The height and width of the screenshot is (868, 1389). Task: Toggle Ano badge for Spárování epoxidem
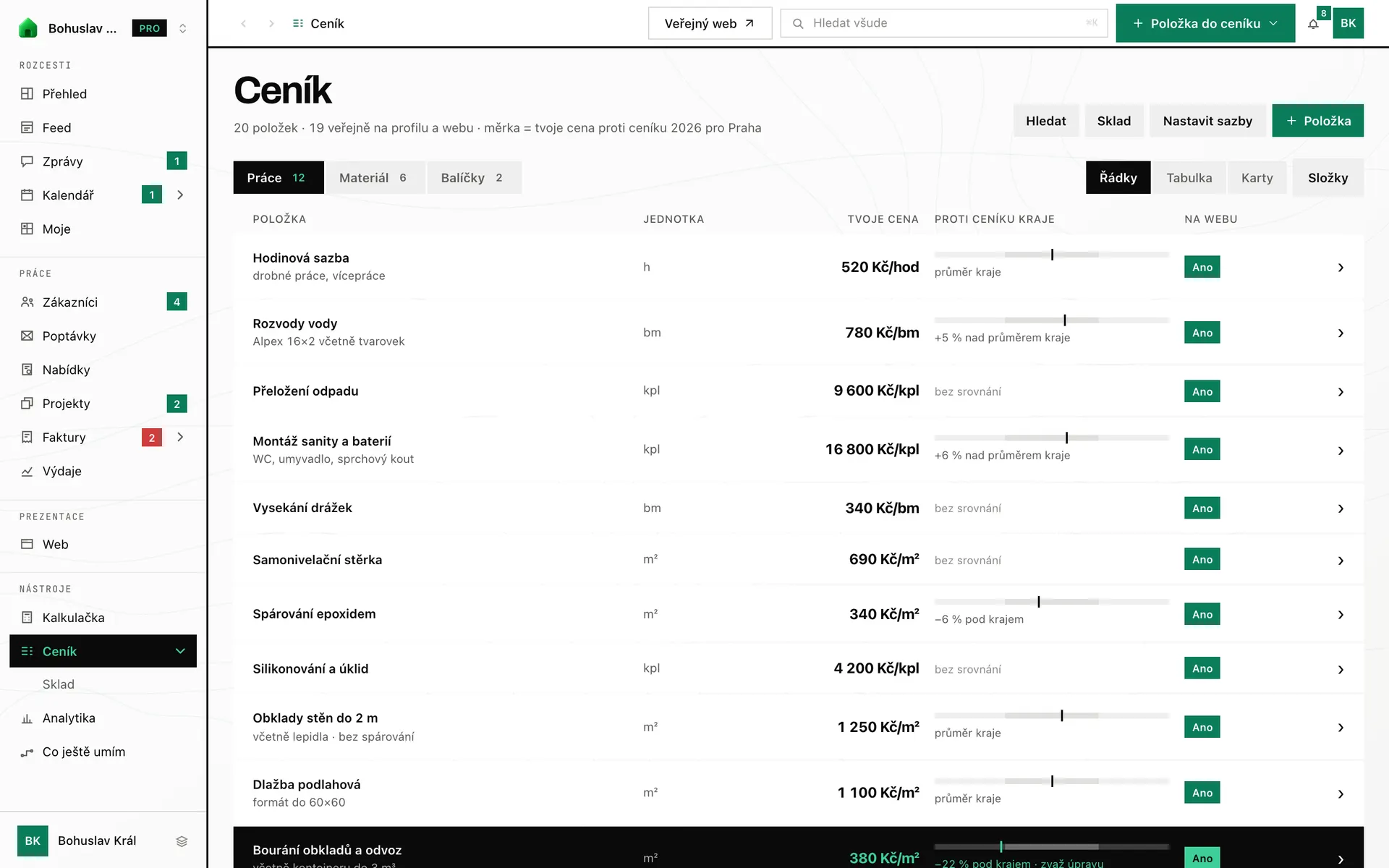click(1202, 614)
